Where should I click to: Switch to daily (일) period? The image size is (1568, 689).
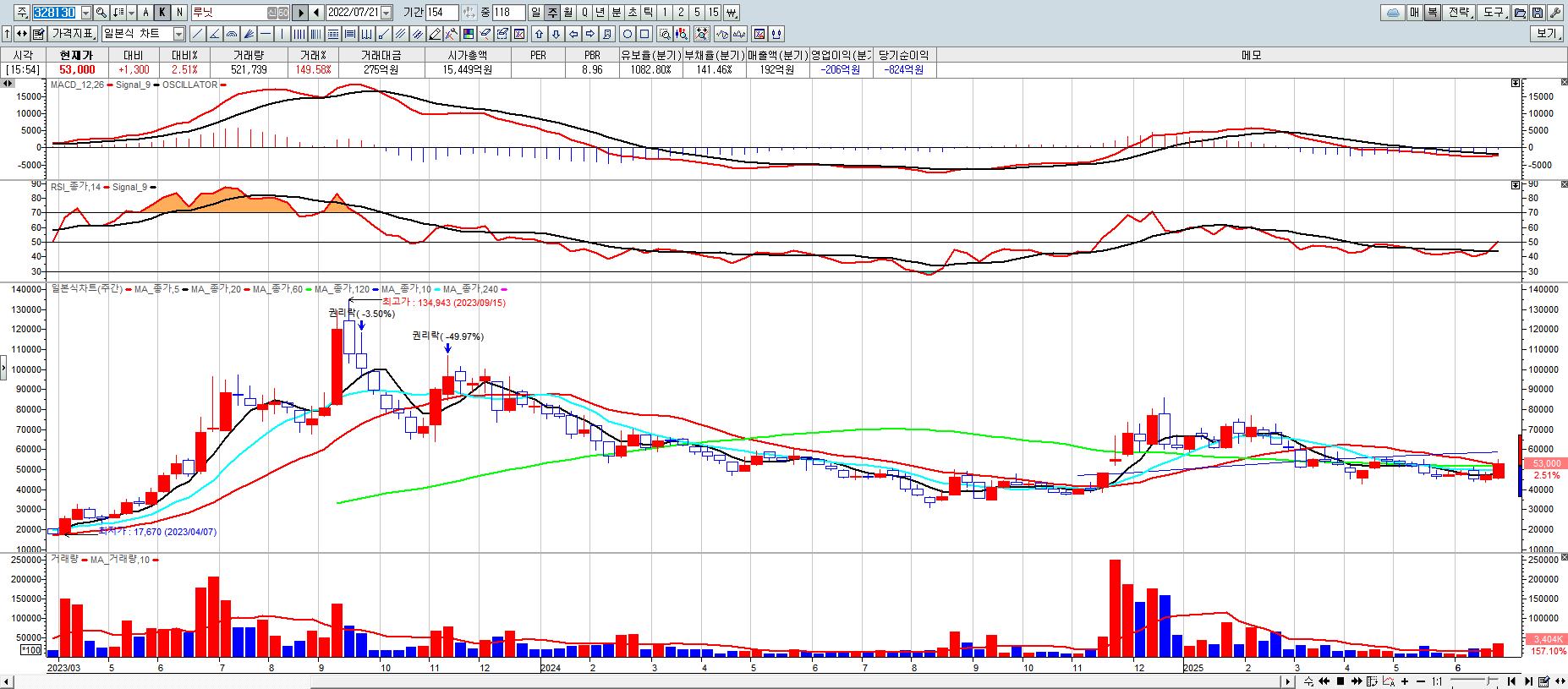click(535, 13)
